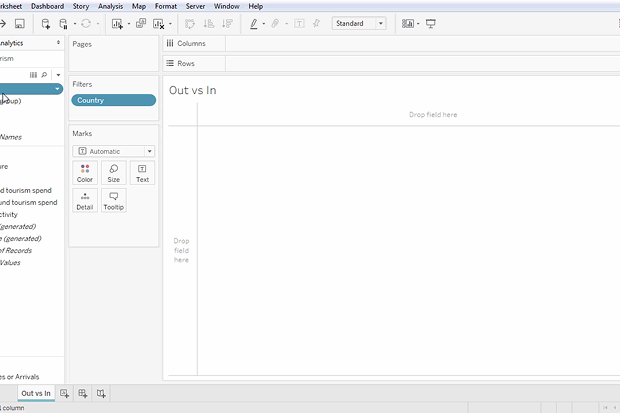The width and height of the screenshot is (620, 414).
Task: Click the New Story icon at bottom
Action: point(101,394)
